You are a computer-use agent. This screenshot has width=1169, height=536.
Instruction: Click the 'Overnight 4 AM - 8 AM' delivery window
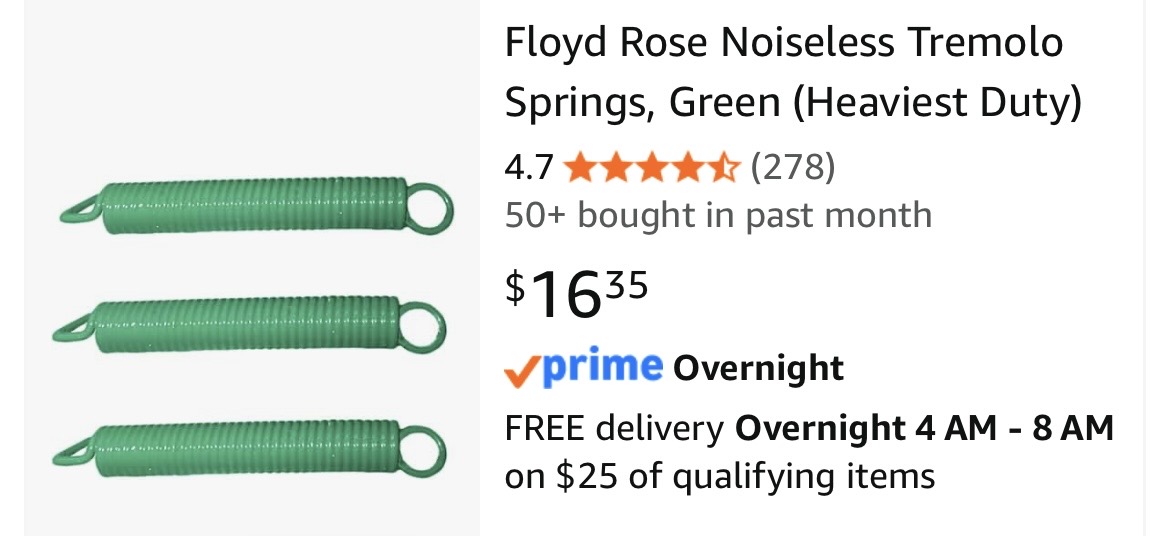(924, 428)
